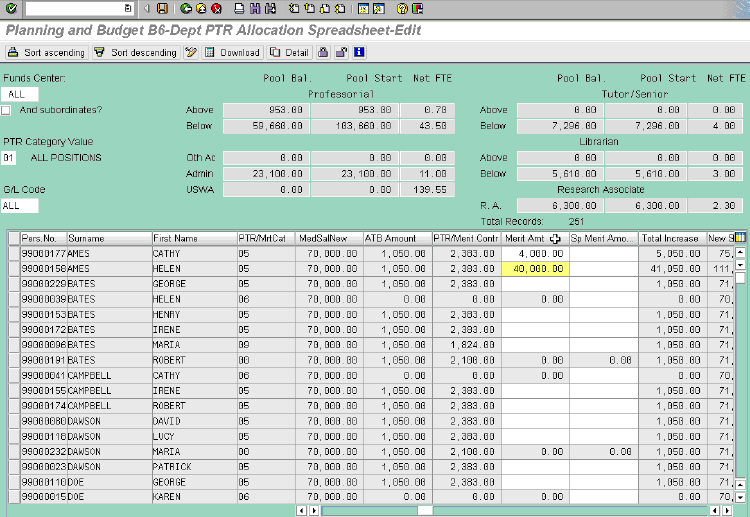This screenshot has height=517, width=750.
Task: Click the Pers.No. column header
Action: [44, 238]
